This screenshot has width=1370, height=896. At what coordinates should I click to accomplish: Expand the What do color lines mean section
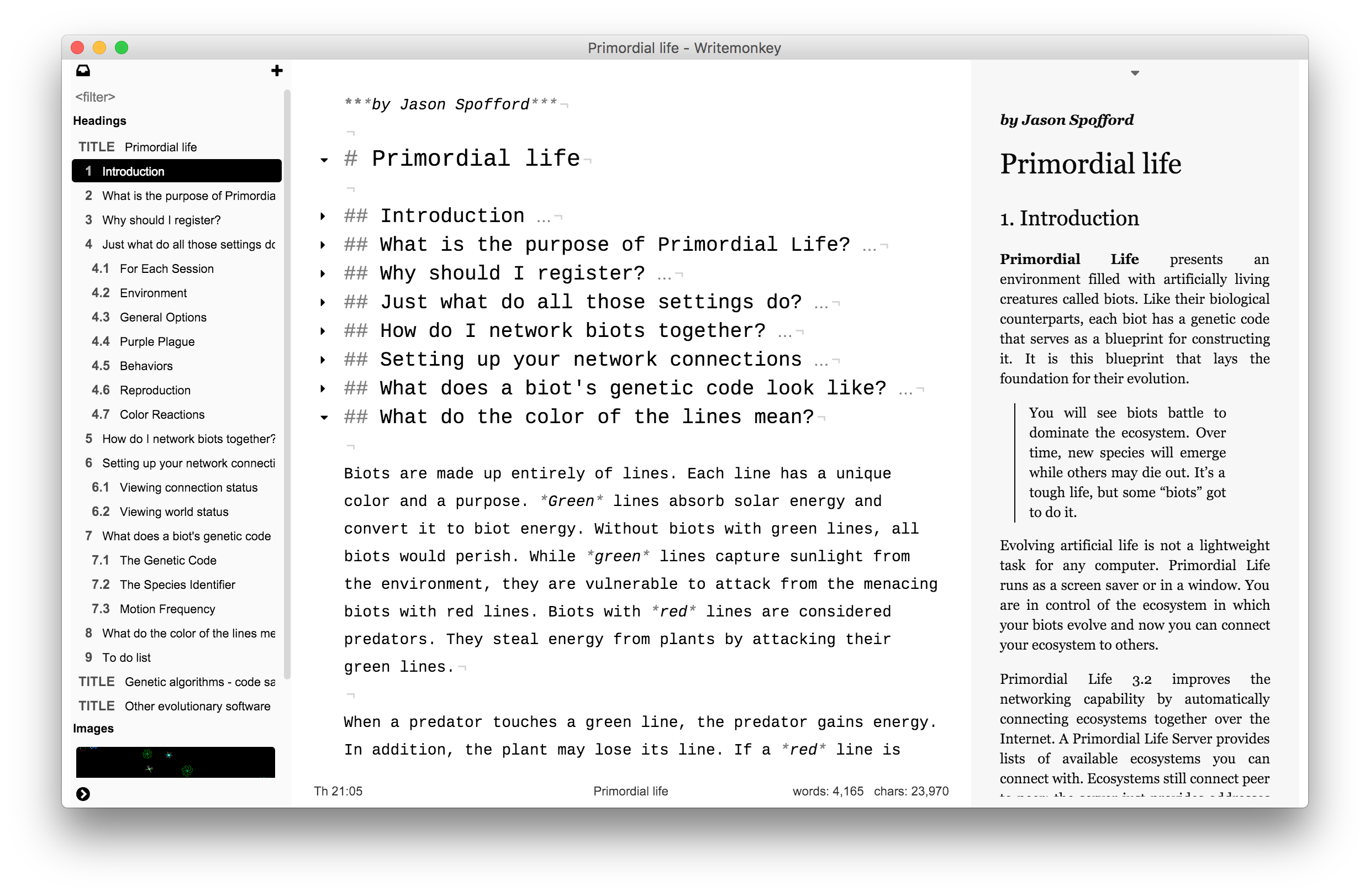pos(327,416)
